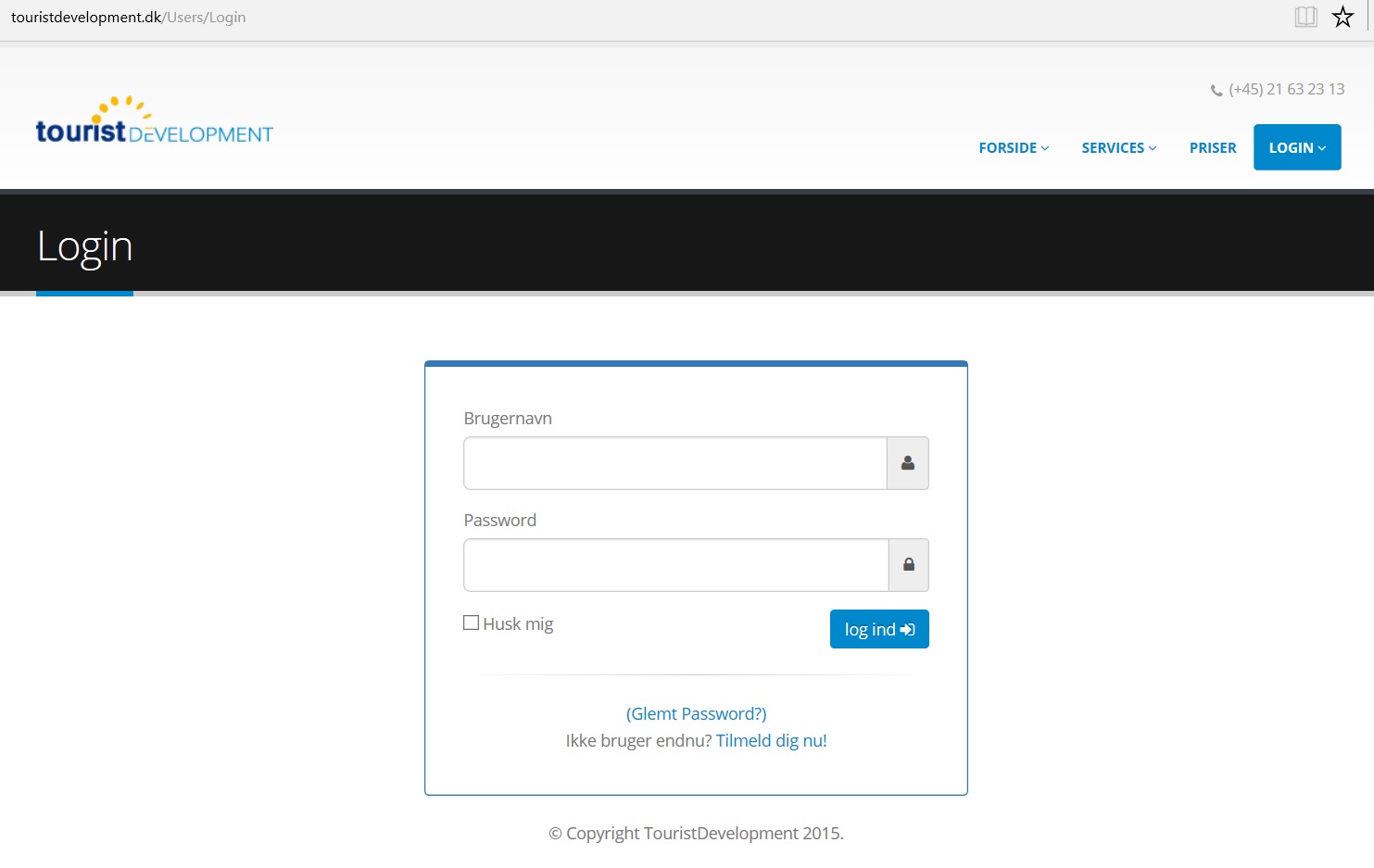
Task: Click the (+45) 21 63 23 13 phone number
Action: [x=1286, y=89]
